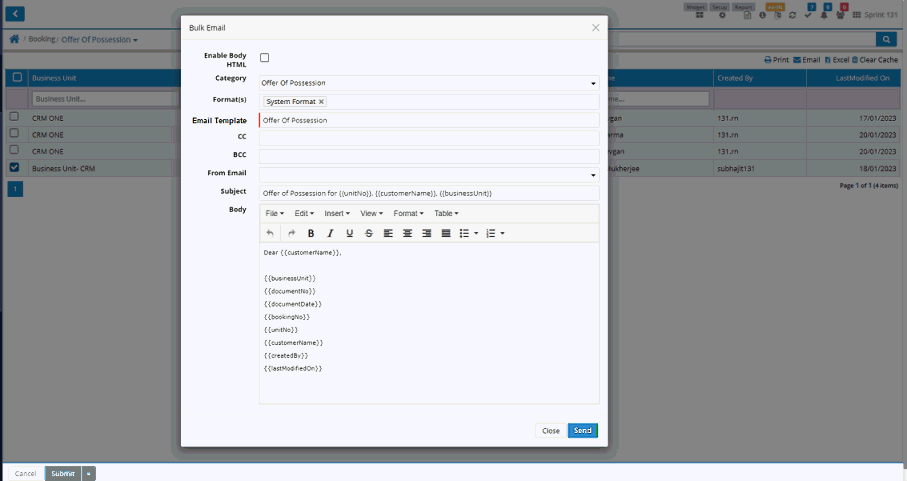Remove the System Format tag

point(321,102)
